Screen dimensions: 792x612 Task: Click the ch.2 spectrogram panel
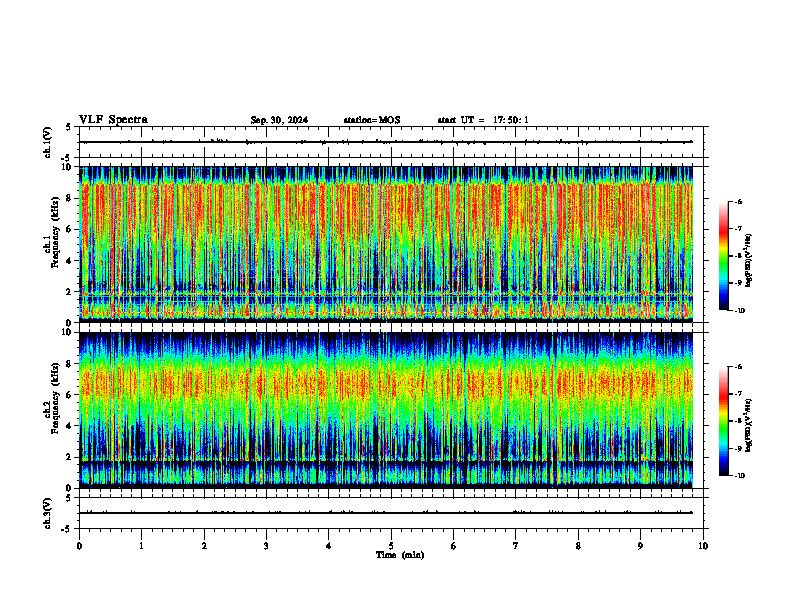[x=386, y=410]
